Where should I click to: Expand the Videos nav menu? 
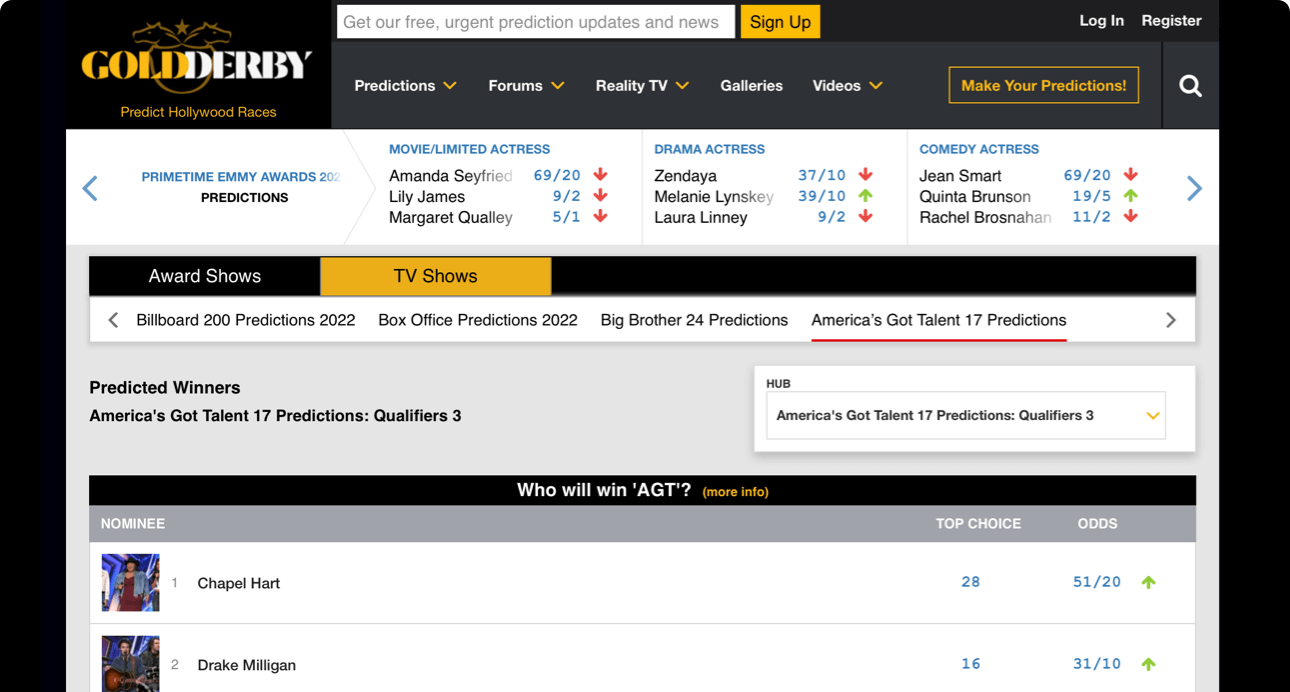coord(847,86)
